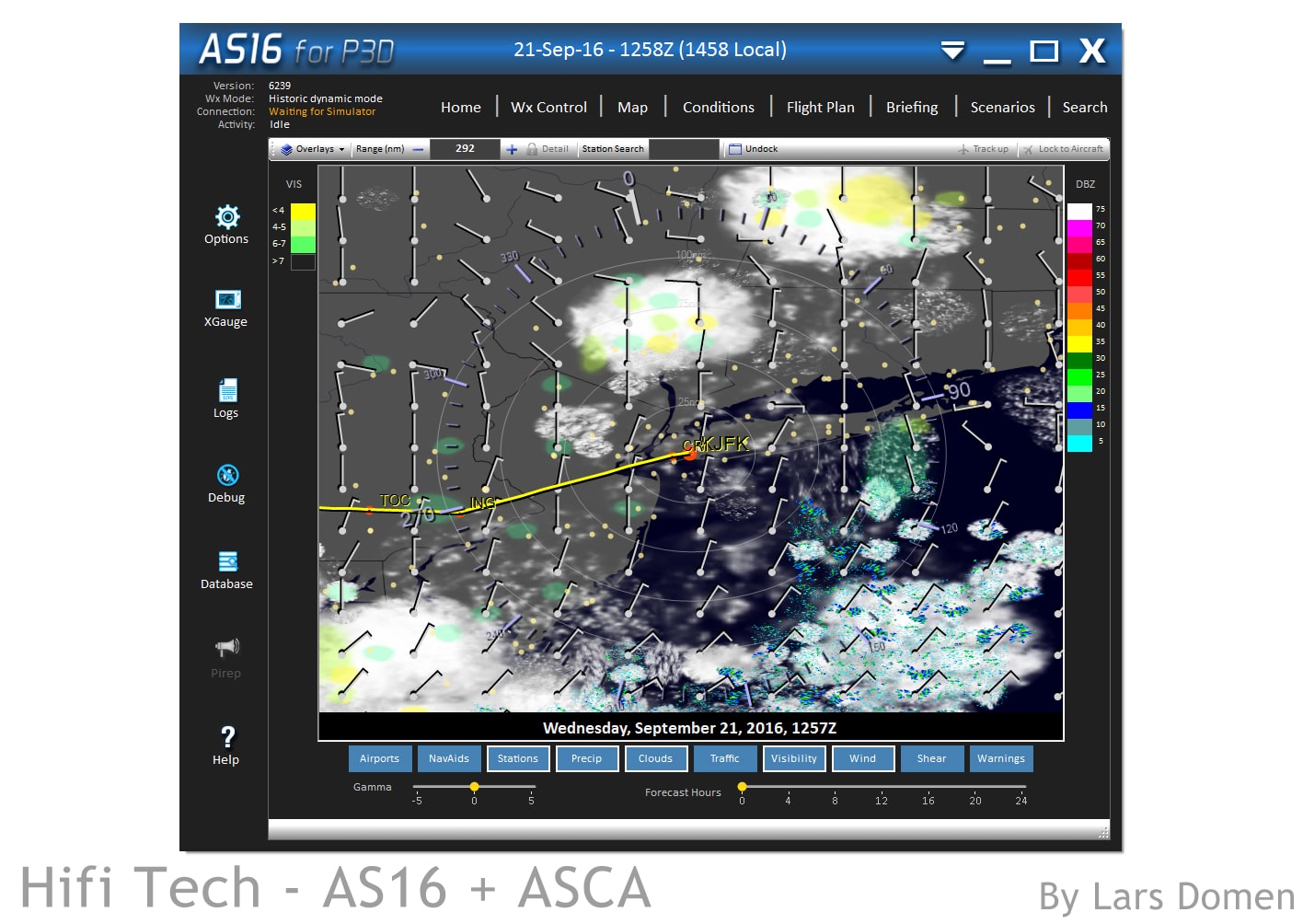Open the title bar dropdown arrow menu
This screenshot has height=924, width=1303.
952,50
